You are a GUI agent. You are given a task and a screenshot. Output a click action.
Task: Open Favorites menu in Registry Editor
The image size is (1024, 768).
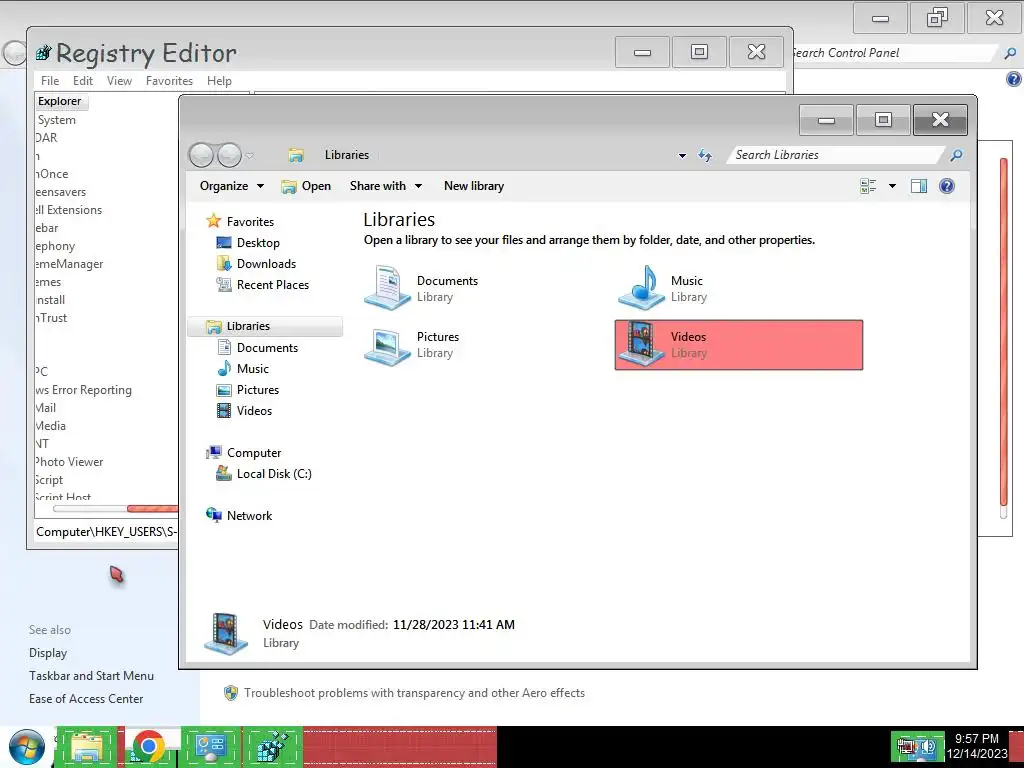click(x=169, y=80)
